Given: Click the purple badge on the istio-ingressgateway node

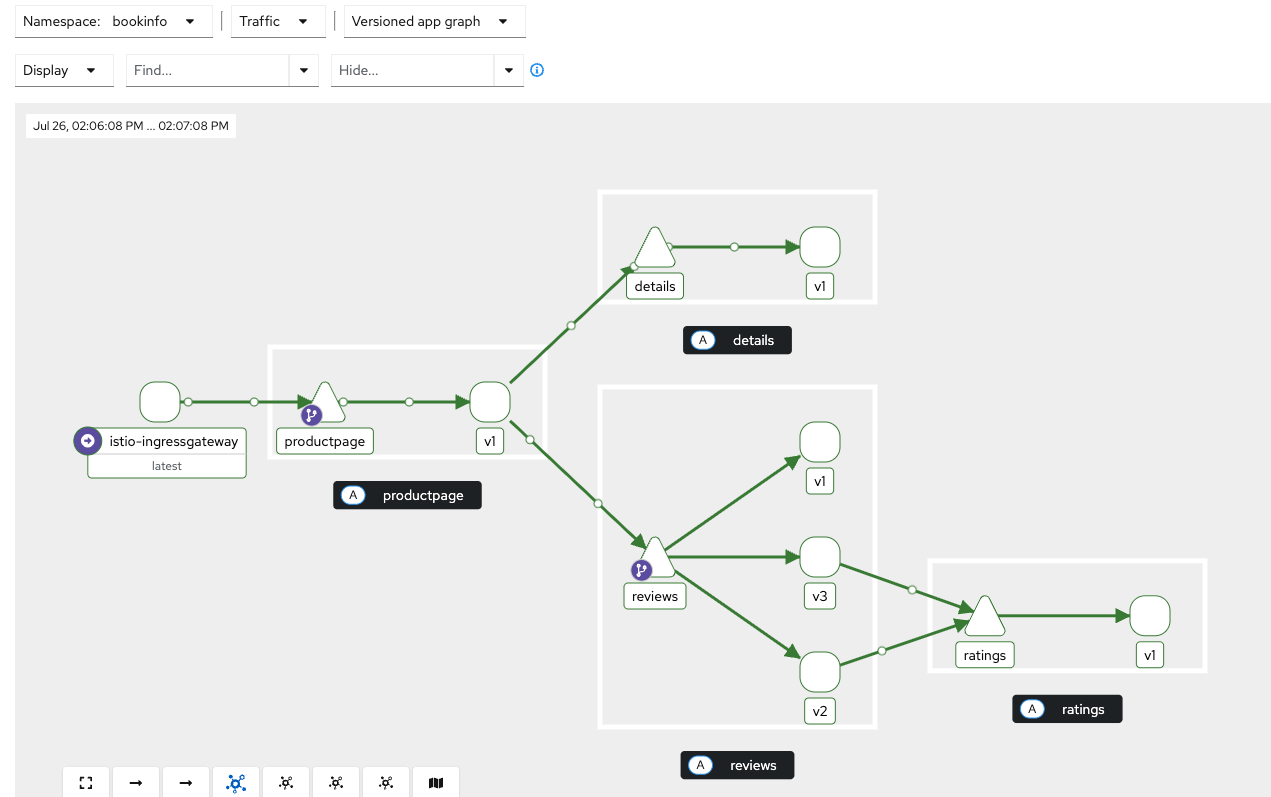Looking at the screenshot, I should tap(87, 441).
